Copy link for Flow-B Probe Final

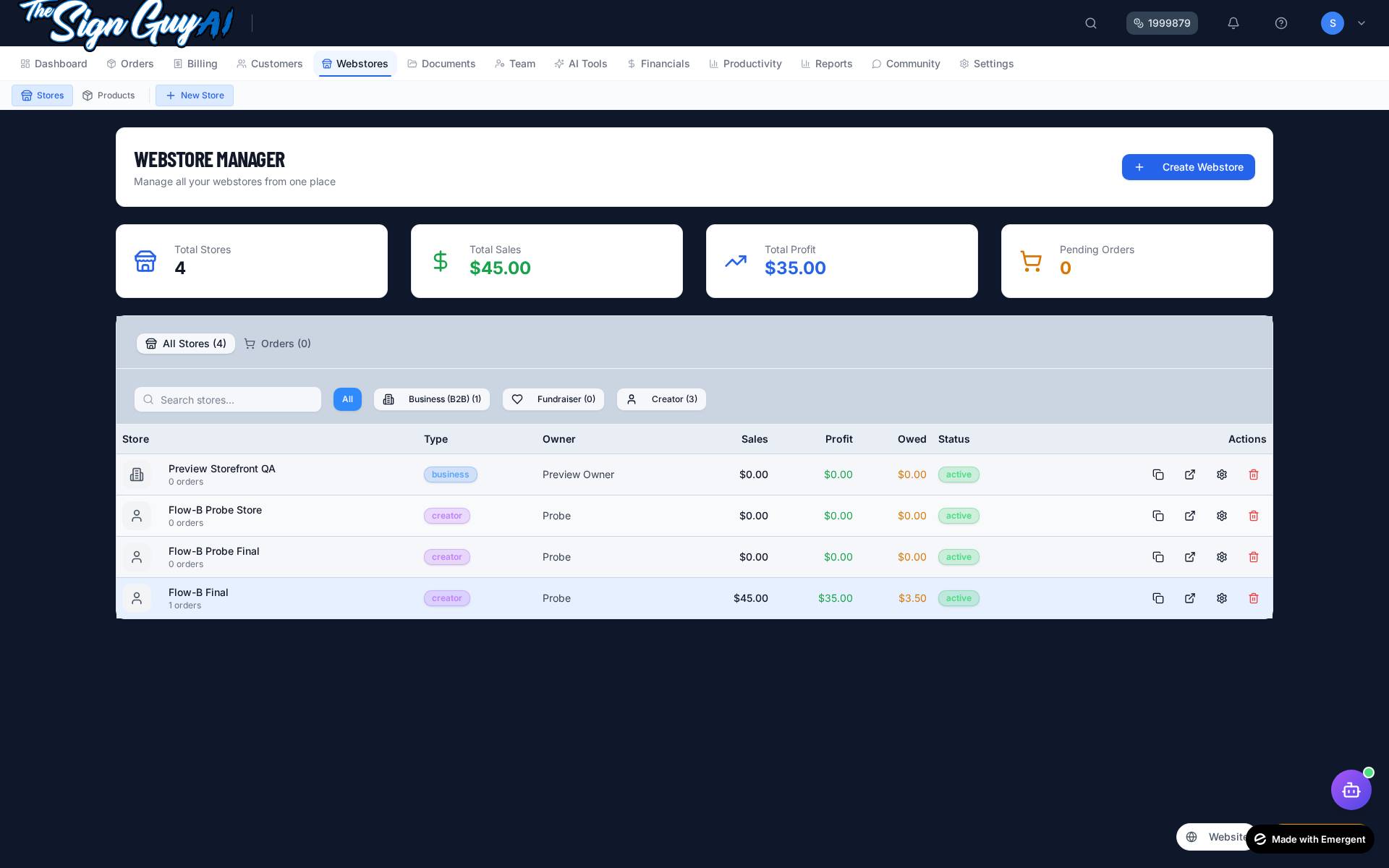pyautogui.click(x=1158, y=557)
